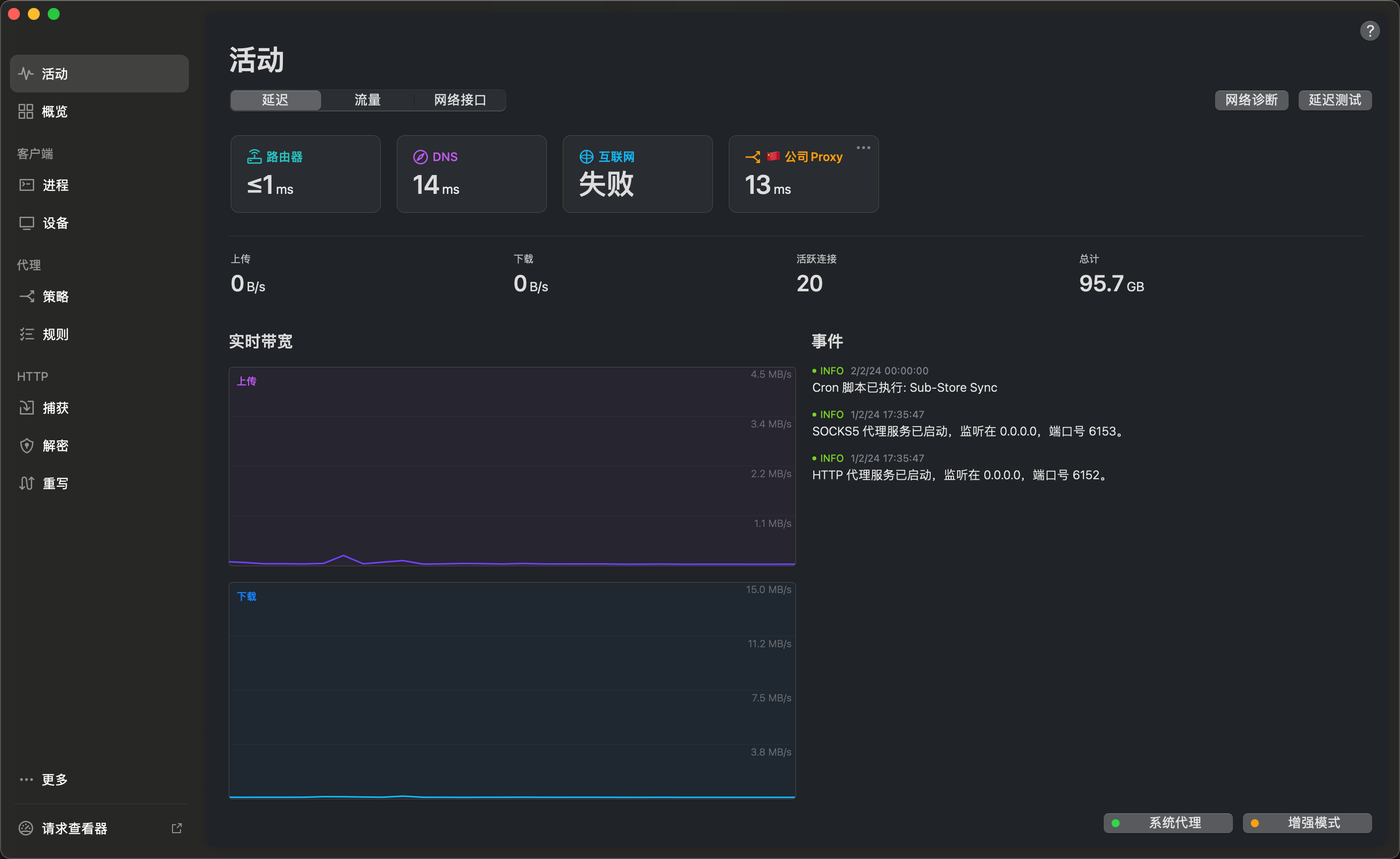This screenshot has height=859, width=1400.
Task: Open the Policy branching-arrow icon
Action: pyautogui.click(x=27, y=296)
